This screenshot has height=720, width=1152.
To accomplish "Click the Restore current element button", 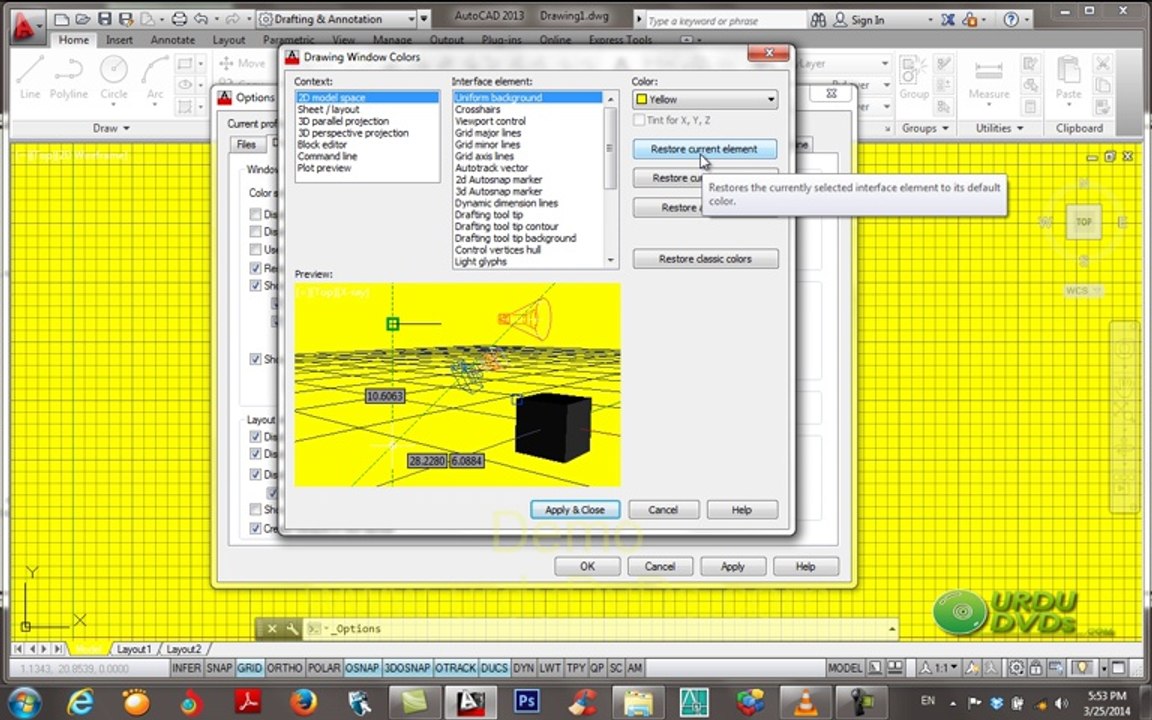I will click(704, 149).
